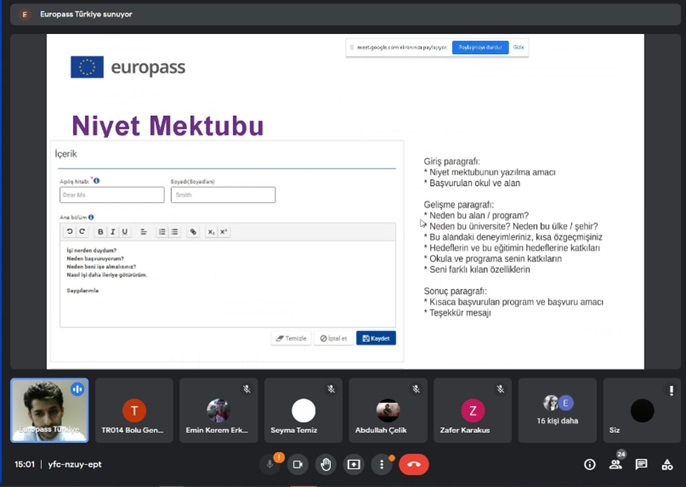Expand the 16 kişi daha participants tile
Image resolution: width=686 pixels, height=487 pixels.
tap(557, 410)
